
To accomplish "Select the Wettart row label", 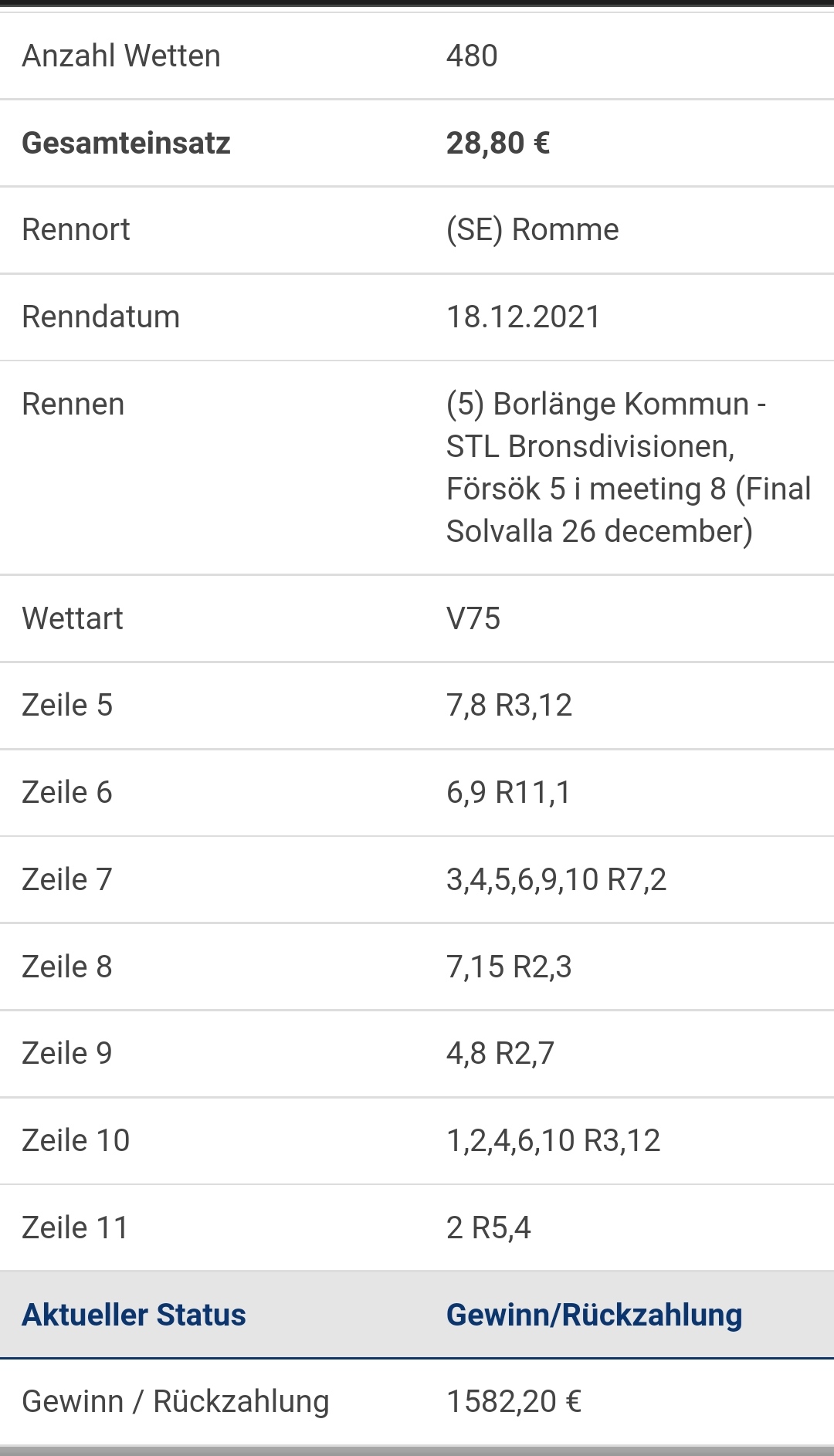I will tap(73, 618).
